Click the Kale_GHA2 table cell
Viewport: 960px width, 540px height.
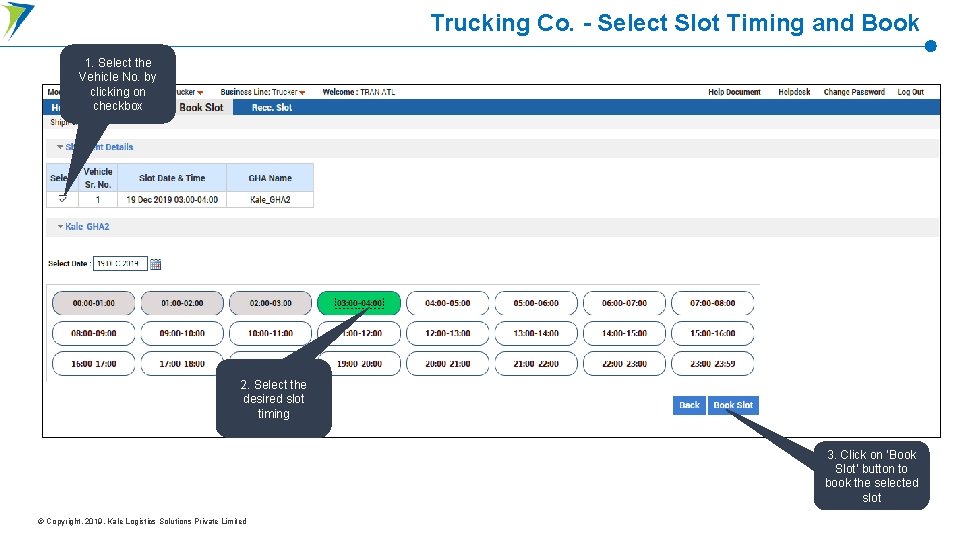click(270, 200)
